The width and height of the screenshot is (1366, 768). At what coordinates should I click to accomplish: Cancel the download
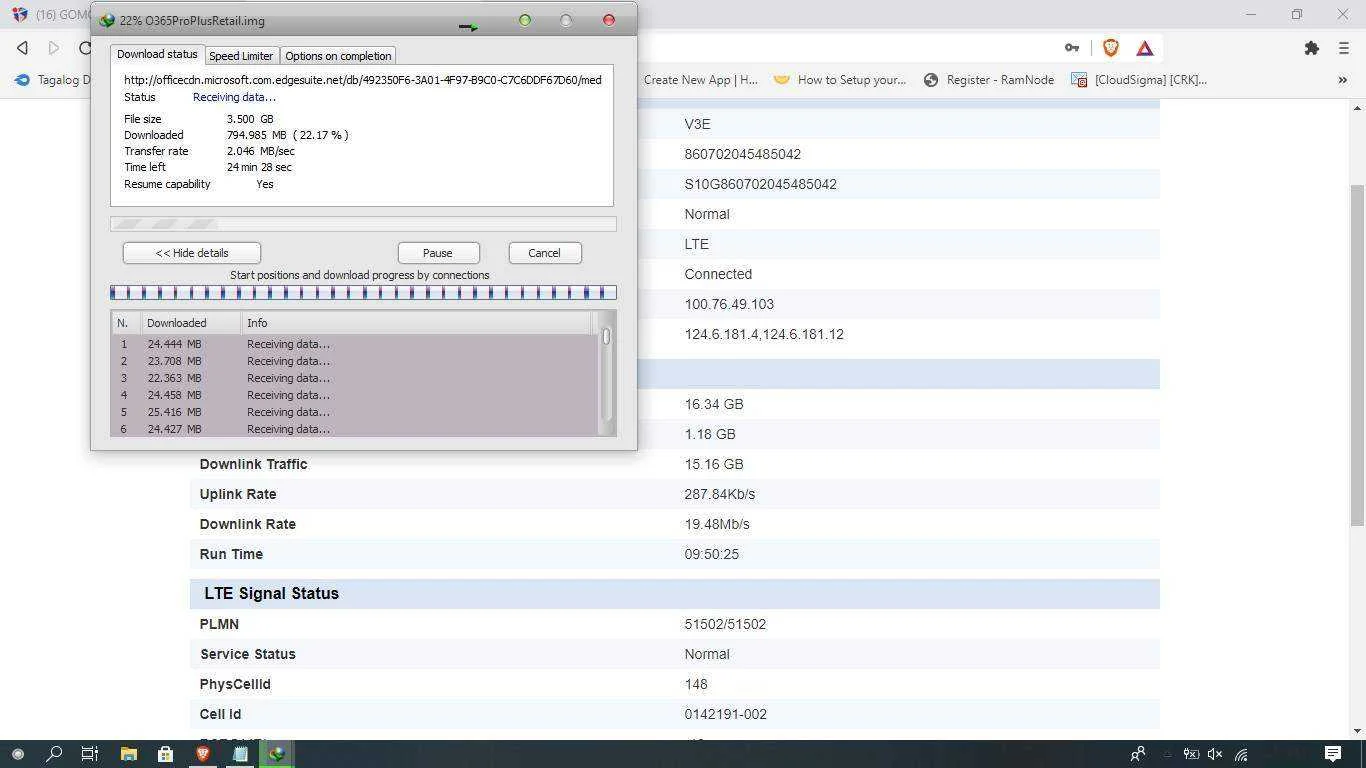tap(544, 253)
